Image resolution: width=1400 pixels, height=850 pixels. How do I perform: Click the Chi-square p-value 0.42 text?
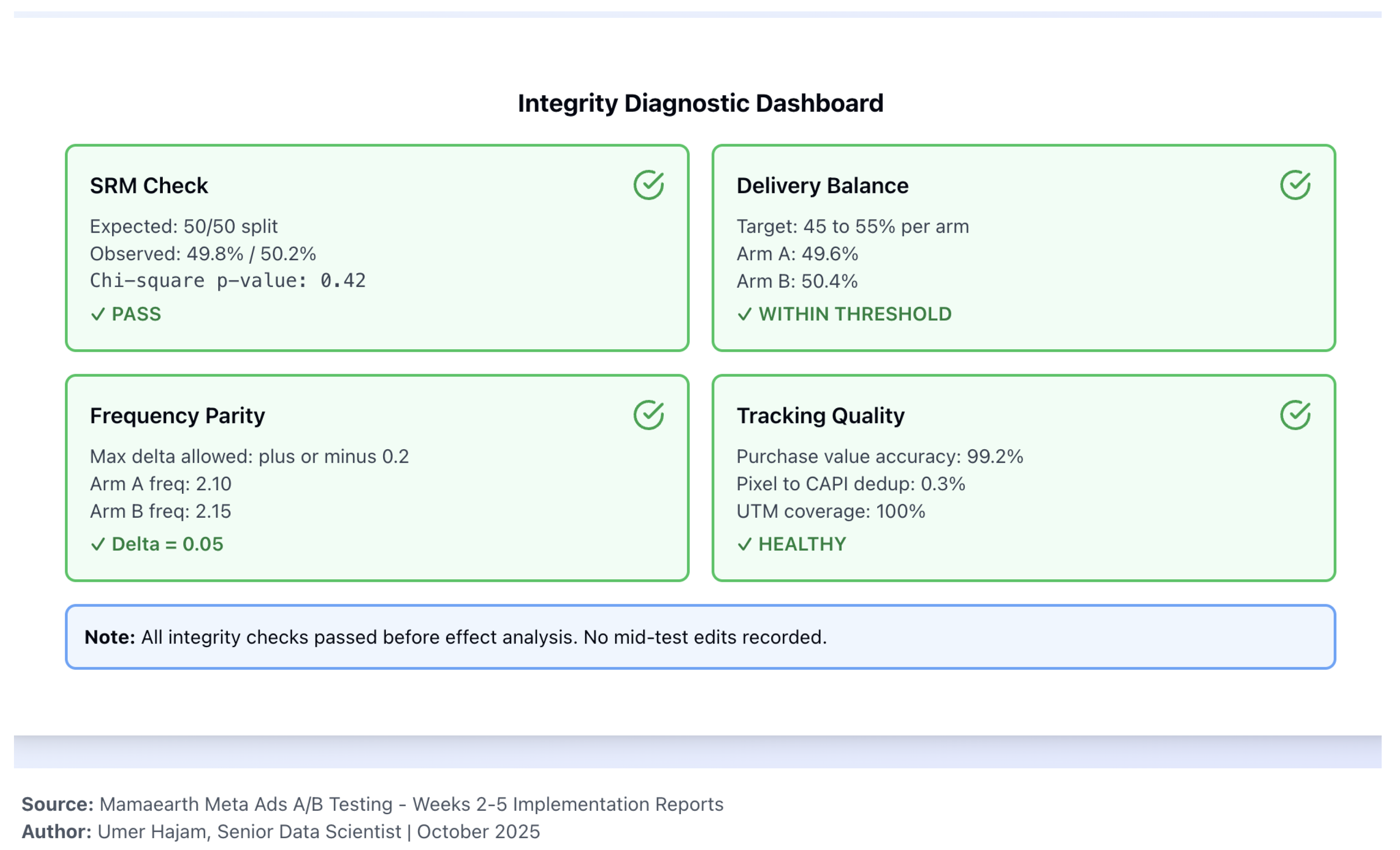tap(227, 280)
